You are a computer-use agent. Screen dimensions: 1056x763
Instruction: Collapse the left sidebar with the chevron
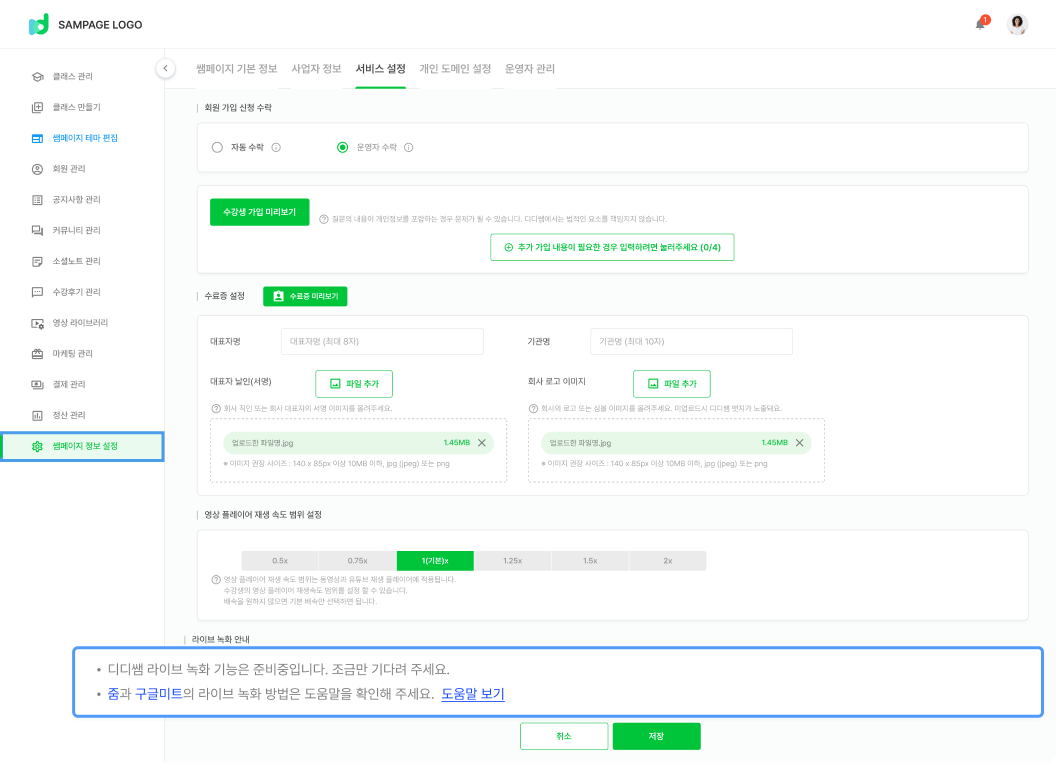coord(165,68)
